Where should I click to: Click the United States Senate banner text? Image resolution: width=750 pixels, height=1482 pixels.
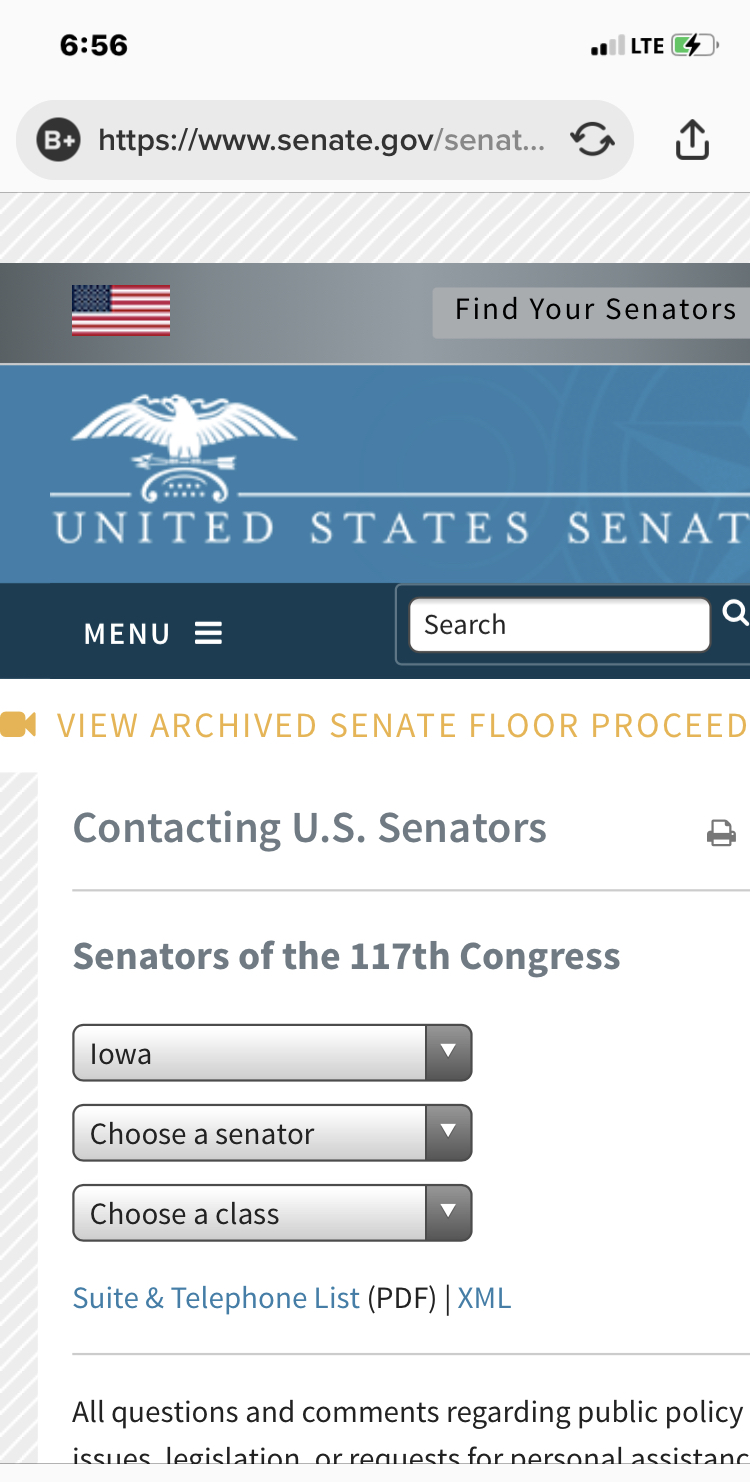click(402, 528)
